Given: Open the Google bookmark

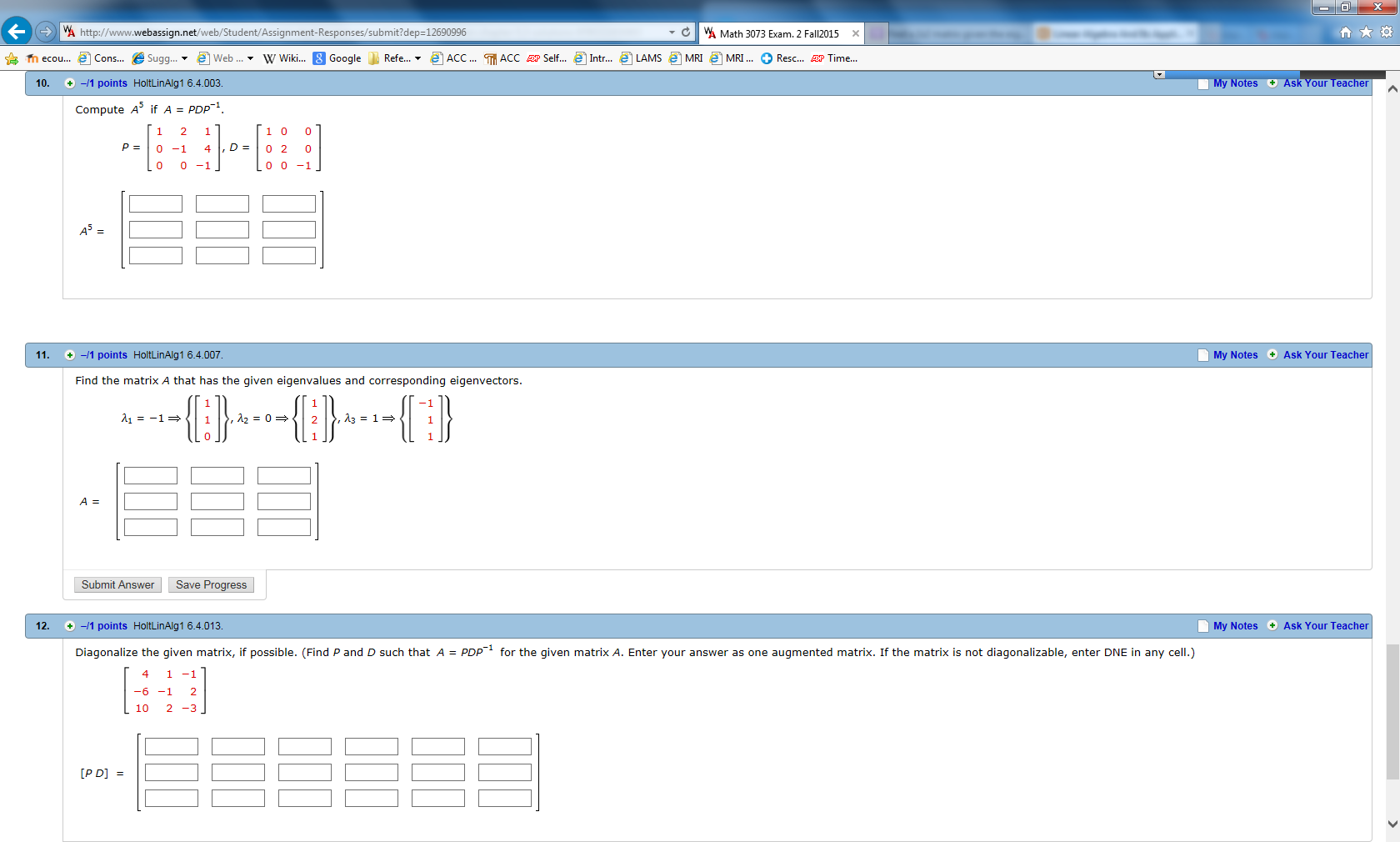Looking at the screenshot, I should [x=337, y=58].
